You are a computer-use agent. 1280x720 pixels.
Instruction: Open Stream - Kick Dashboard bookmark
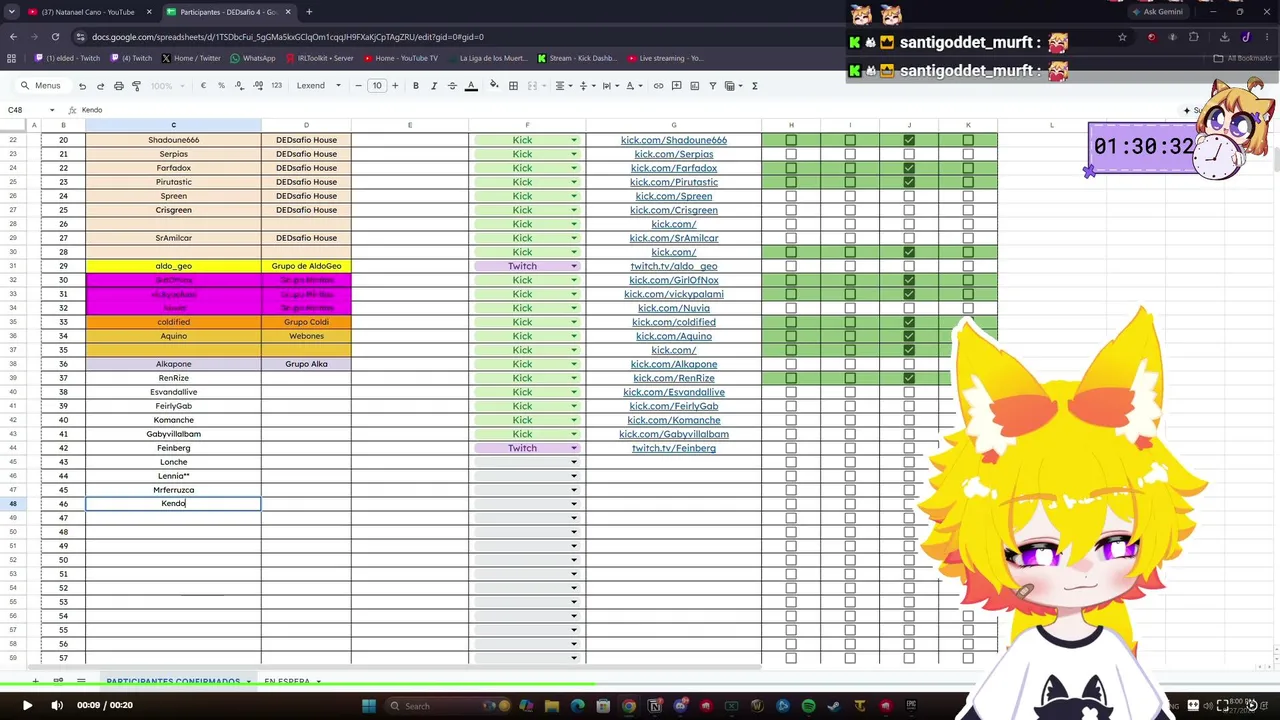[577, 58]
